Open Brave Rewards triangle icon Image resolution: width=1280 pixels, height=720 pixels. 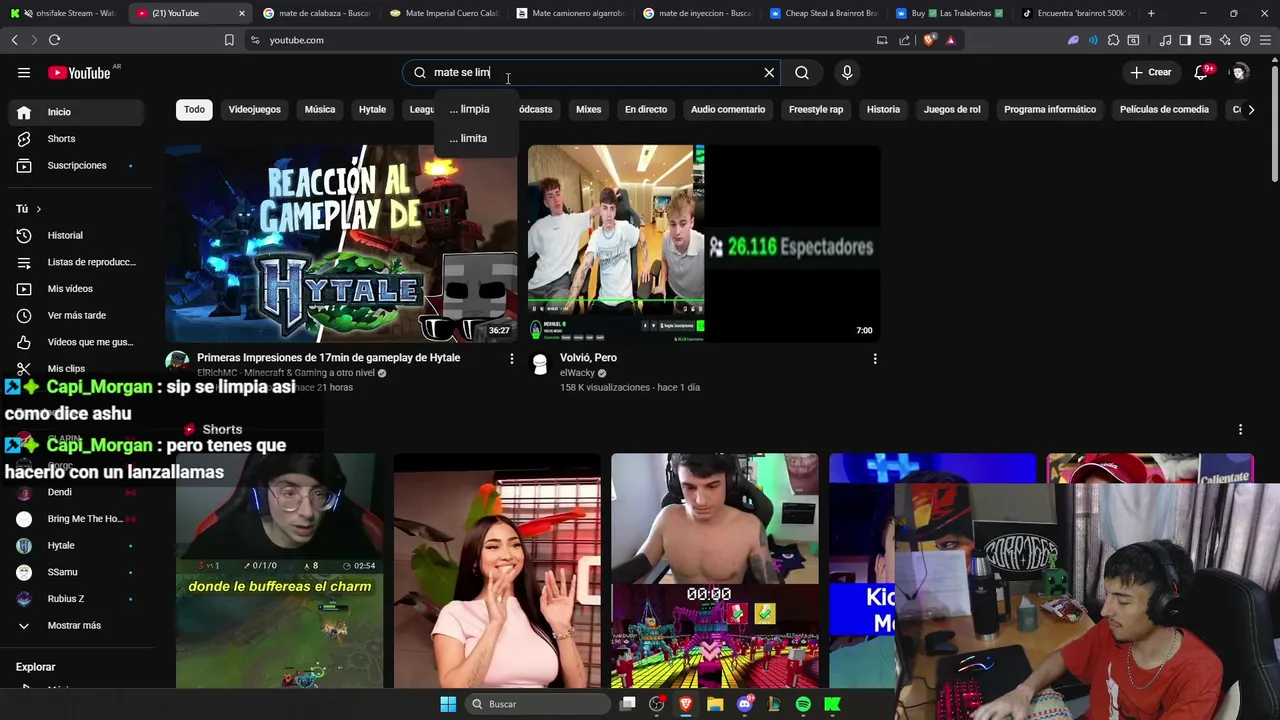pyautogui.click(x=951, y=40)
